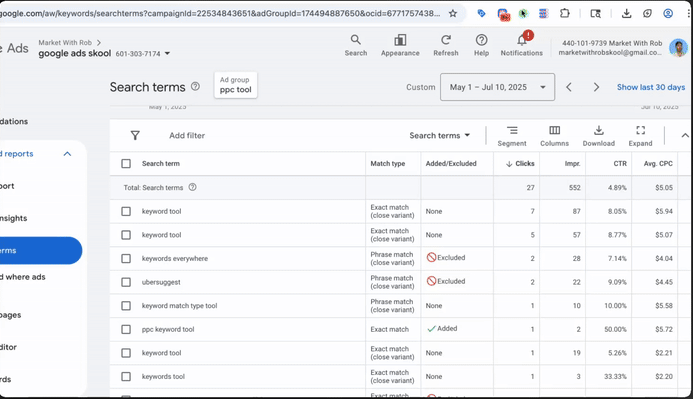Open browser downloads icon
The height and width of the screenshot is (399, 693).
click(626, 13)
